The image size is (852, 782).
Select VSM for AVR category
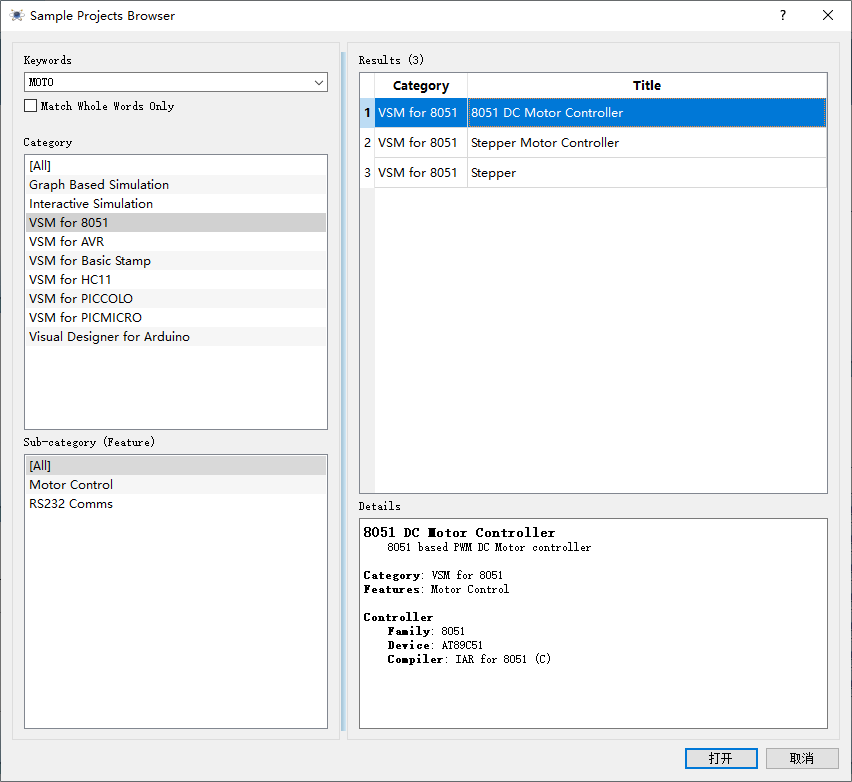tap(66, 242)
